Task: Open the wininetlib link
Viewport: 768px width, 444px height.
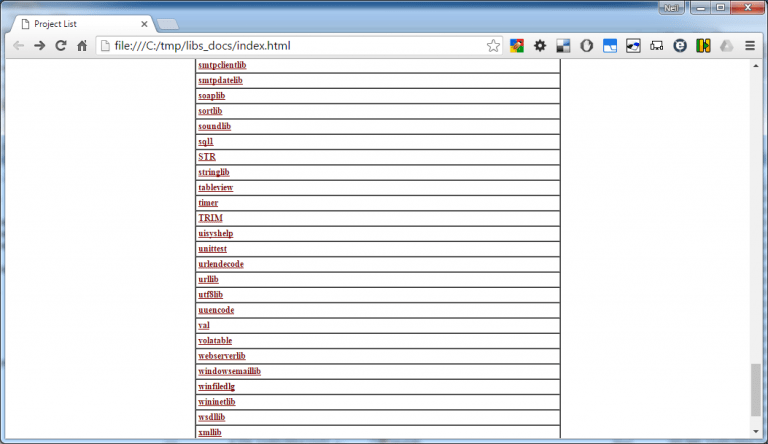Action: [x=216, y=402]
